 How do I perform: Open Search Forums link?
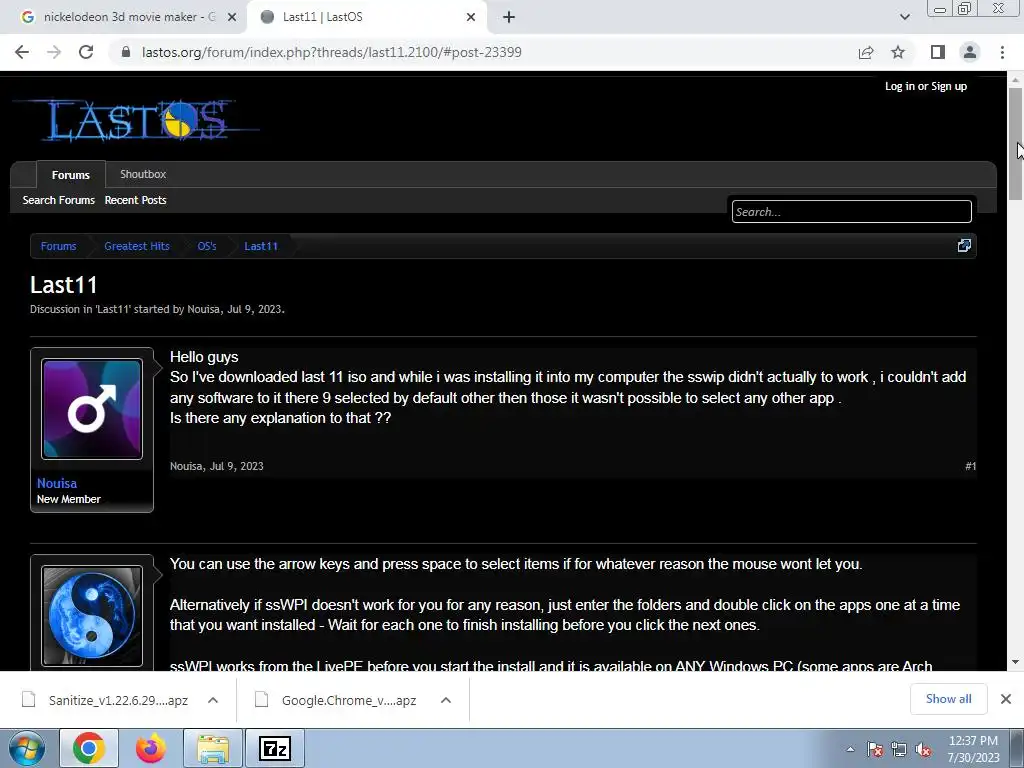click(59, 200)
